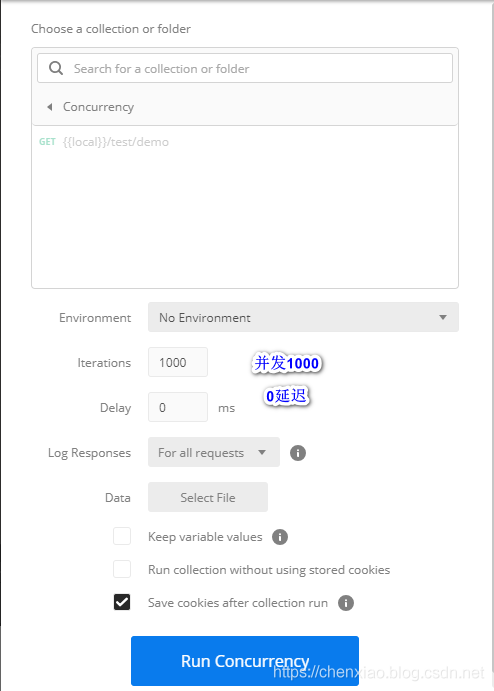
Task: Click the GET method badge
Action: (47, 142)
